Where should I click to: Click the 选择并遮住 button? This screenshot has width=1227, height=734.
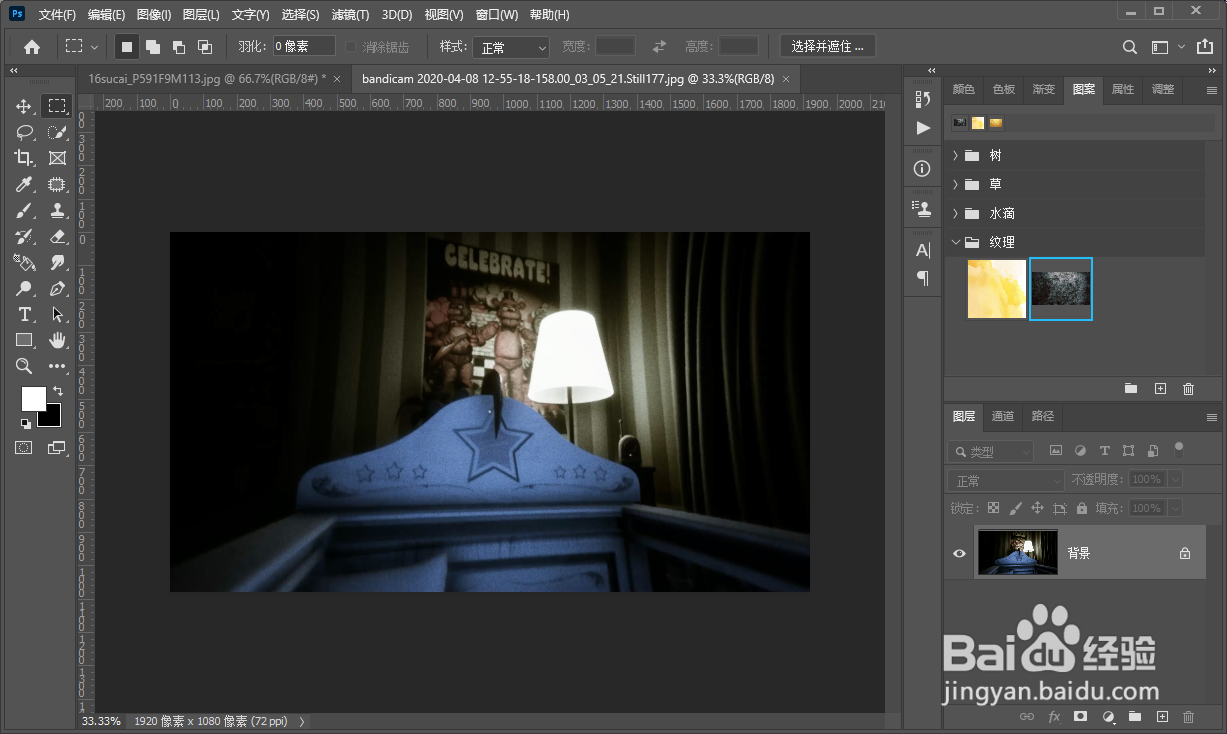pos(827,46)
